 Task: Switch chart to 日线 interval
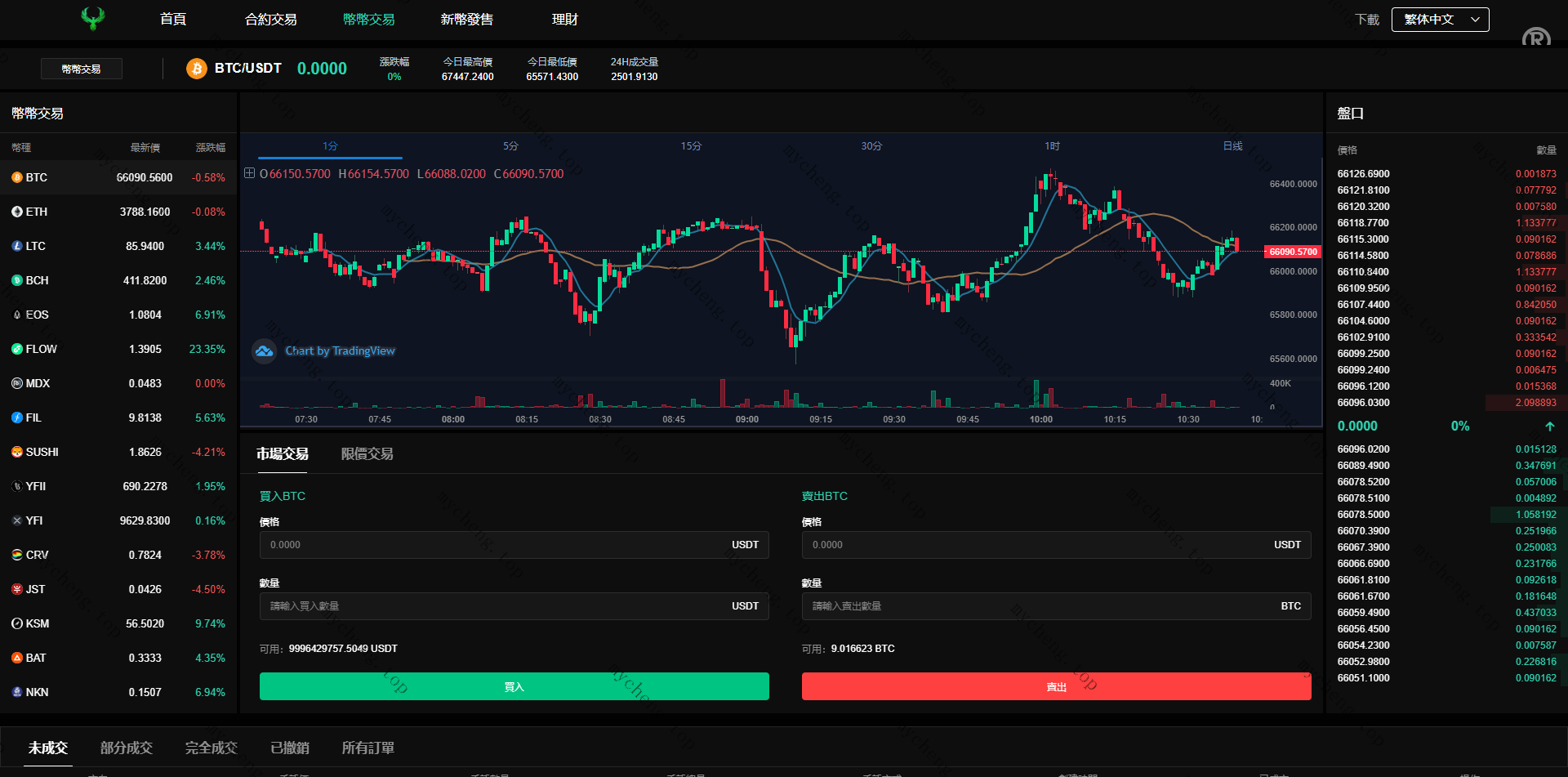(x=1232, y=146)
